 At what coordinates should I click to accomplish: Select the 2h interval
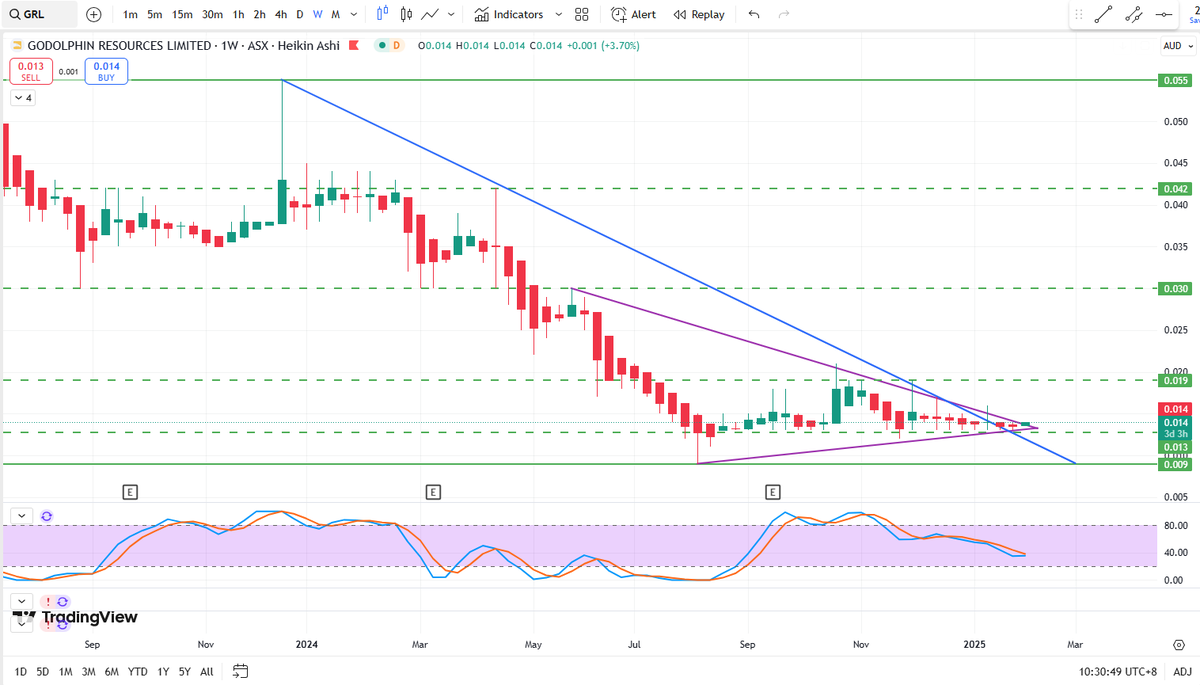pos(260,15)
